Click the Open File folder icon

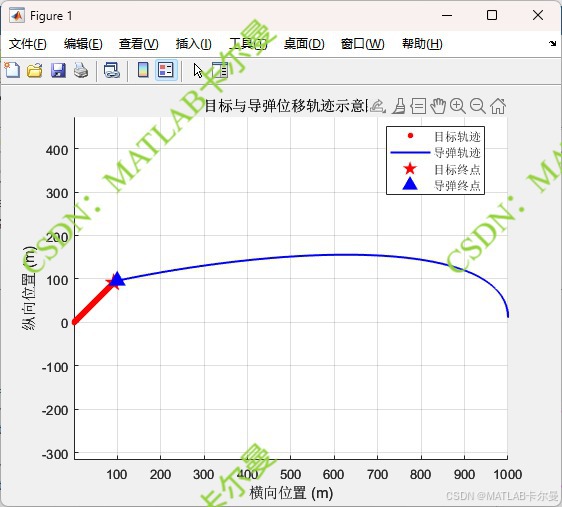pyautogui.click(x=35, y=70)
